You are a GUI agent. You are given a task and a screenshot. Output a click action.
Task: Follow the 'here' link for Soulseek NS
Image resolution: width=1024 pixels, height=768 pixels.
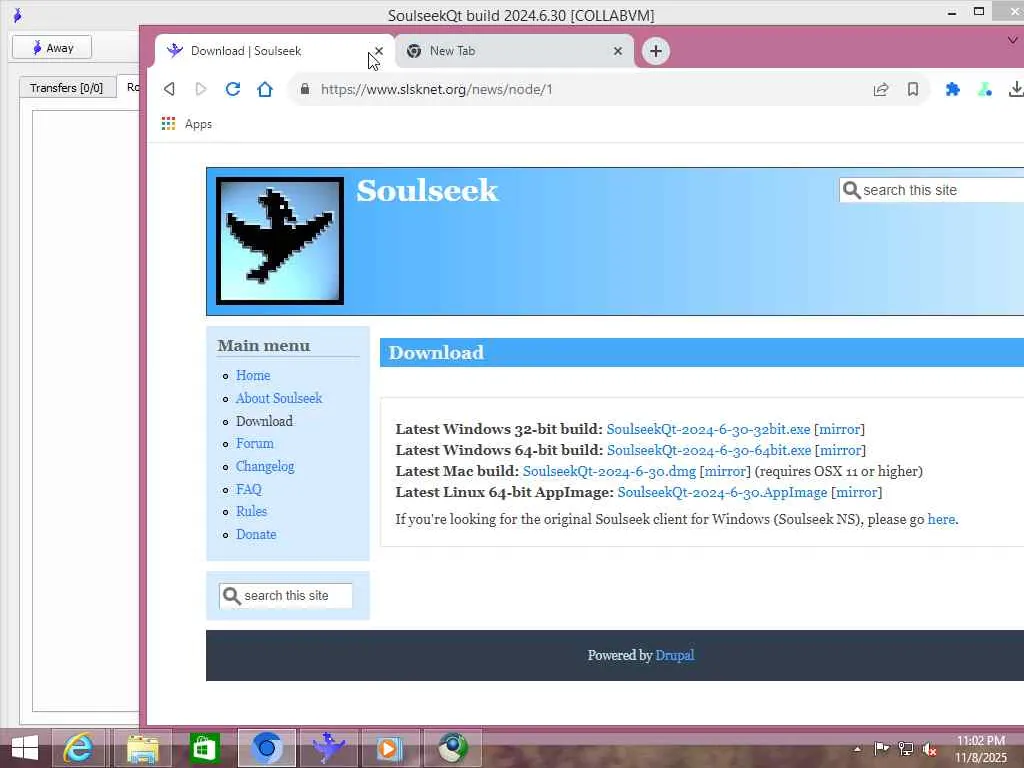tap(941, 519)
